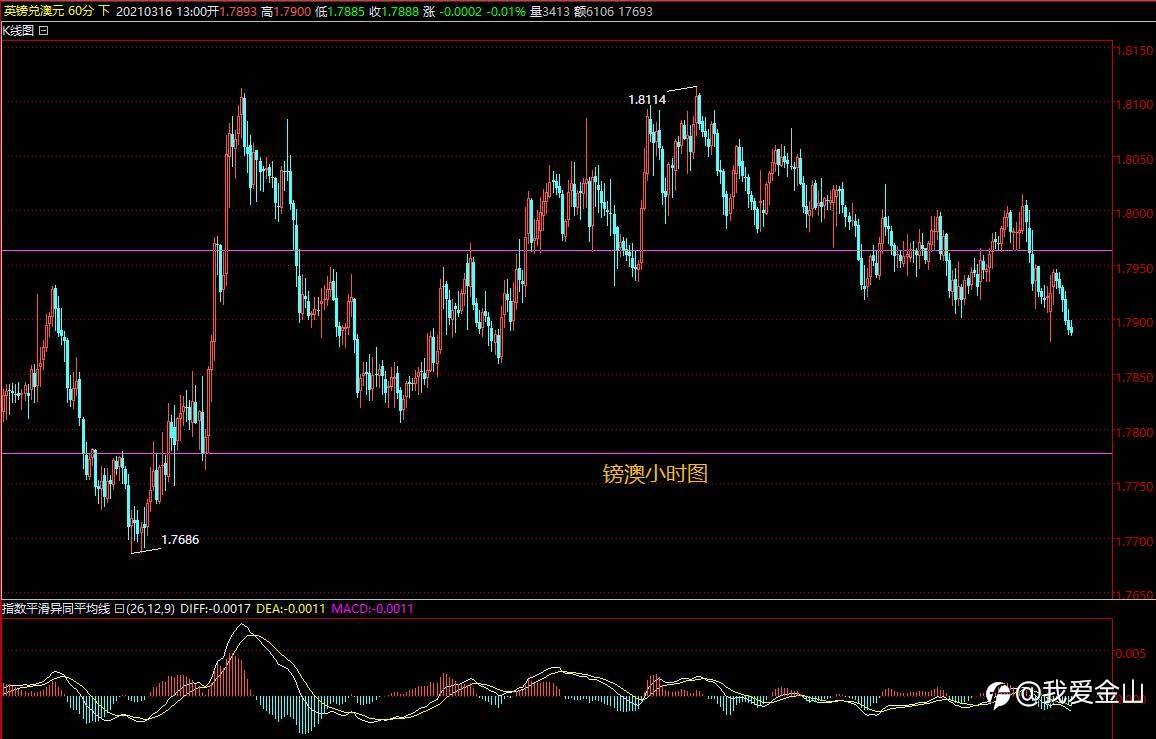
Task: Click the 1.7950 price axis label
Action: tap(1134, 268)
